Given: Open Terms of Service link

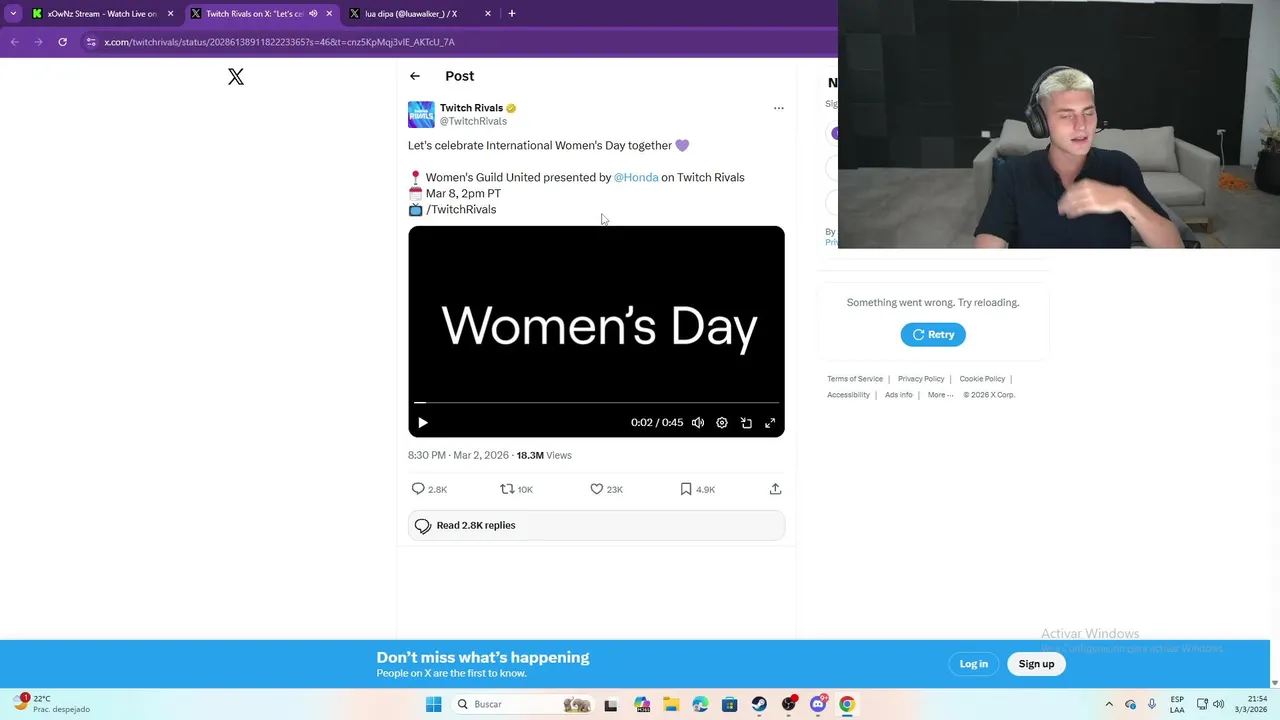Looking at the screenshot, I should (855, 379).
